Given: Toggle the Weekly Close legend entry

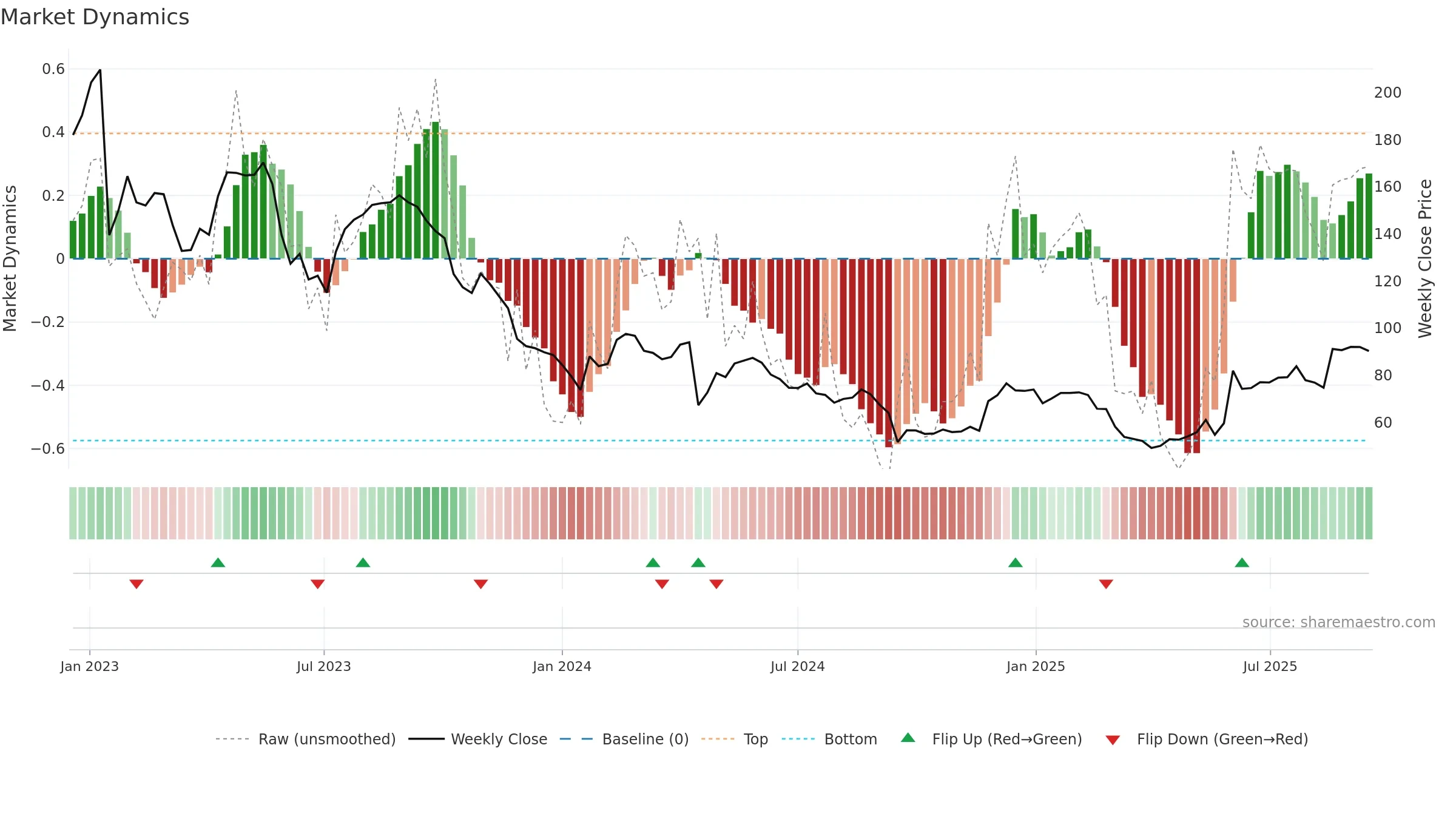Looking at the screenshot, I should tap(478, 739).
